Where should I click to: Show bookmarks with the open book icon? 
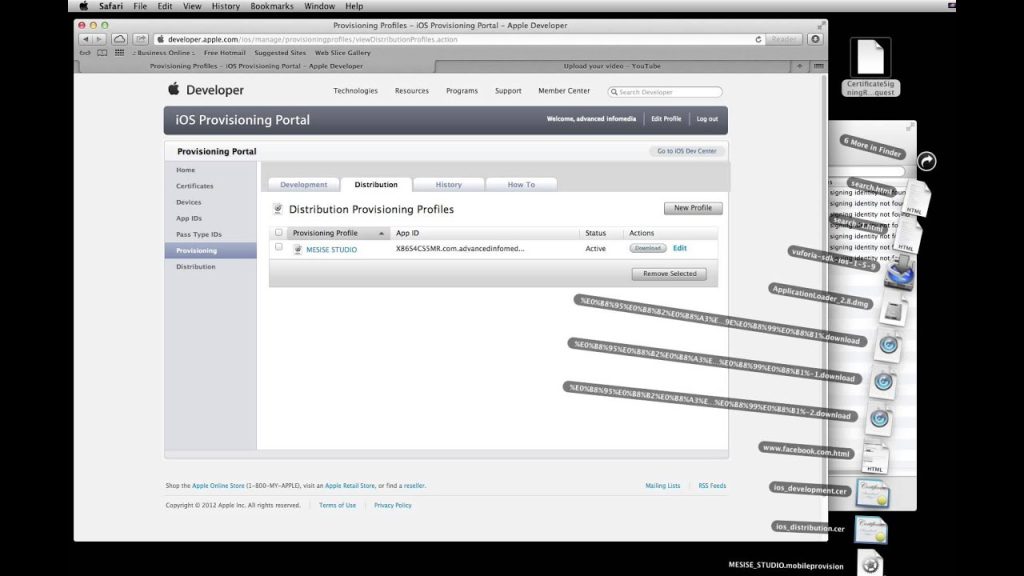coord(103,53)
